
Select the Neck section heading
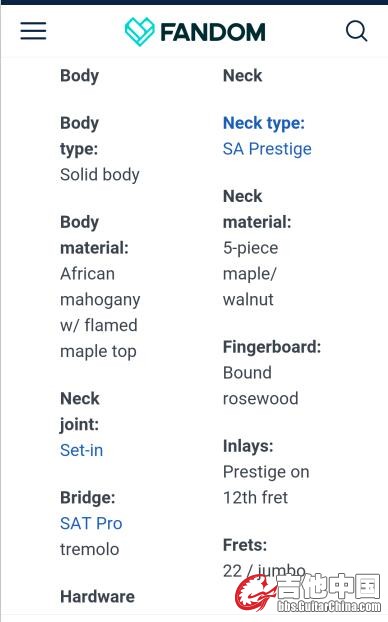(242, 75)
